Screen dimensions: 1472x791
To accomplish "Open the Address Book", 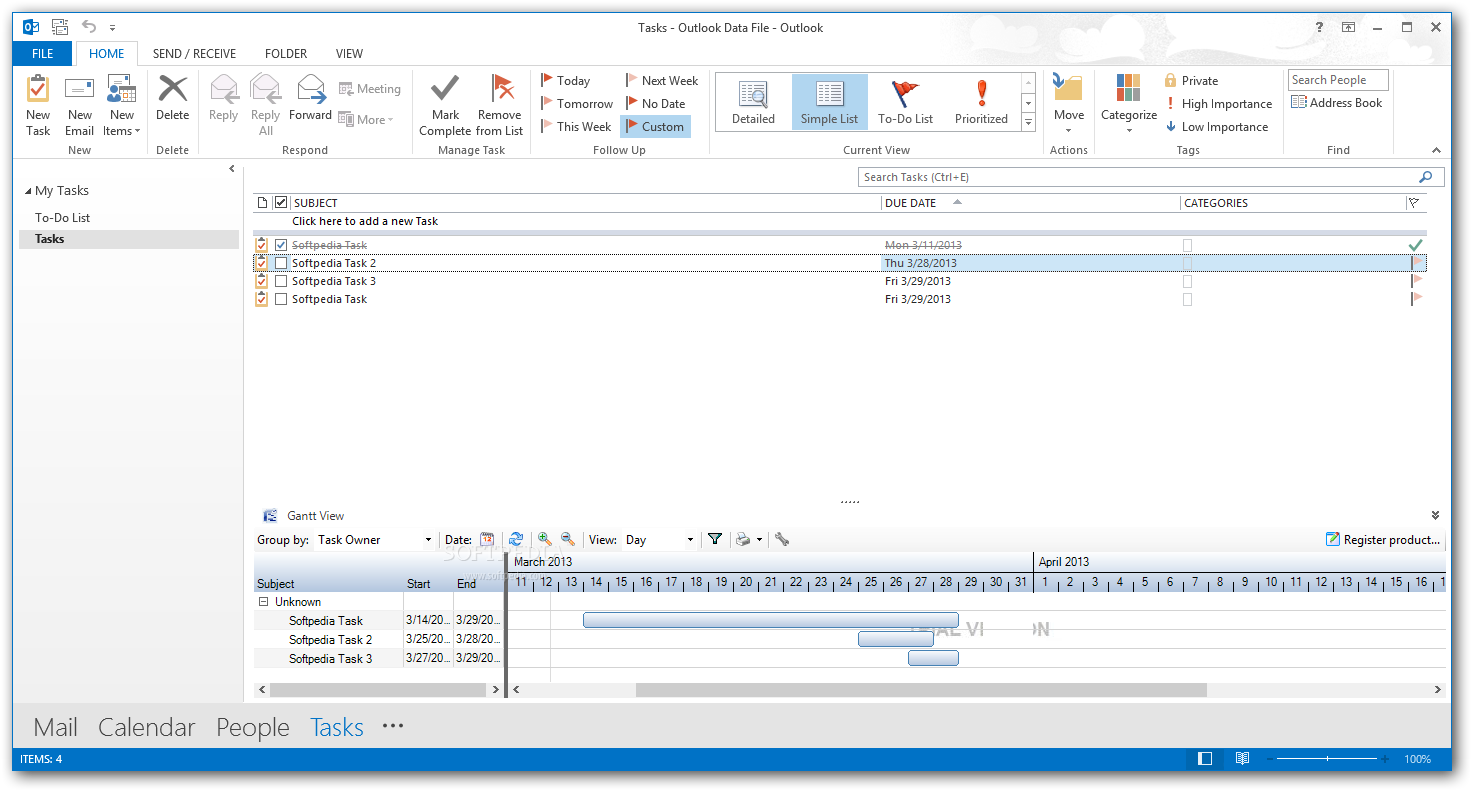I will tap(1337, 103).
